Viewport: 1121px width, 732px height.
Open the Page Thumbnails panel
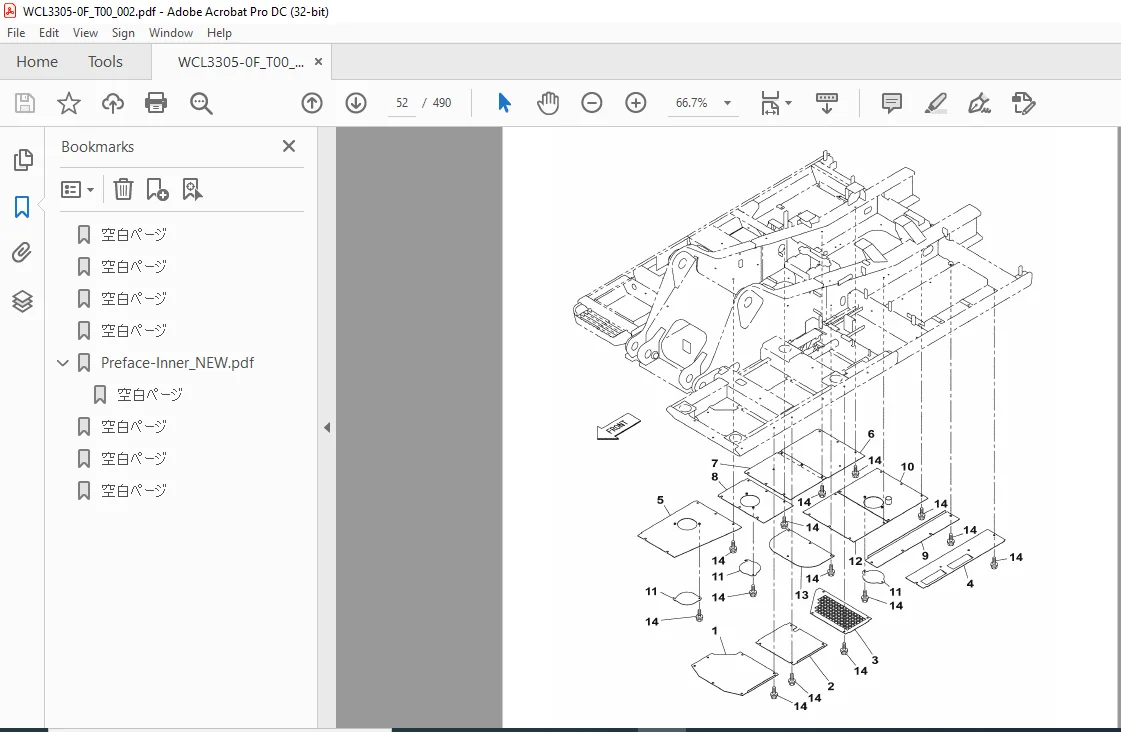[23, 160]
